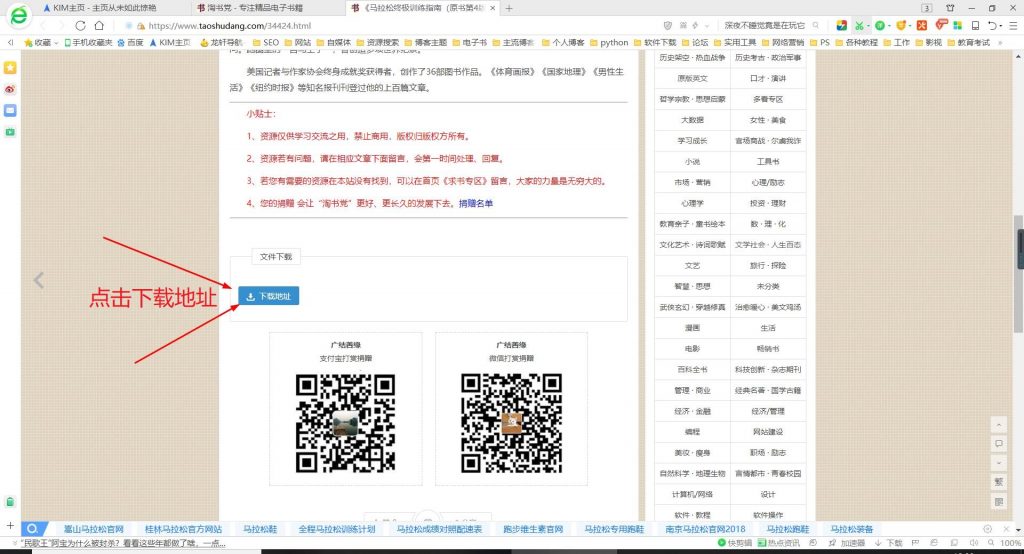The width and height of the screenshot is (1024, 554).
Task: Select the 计算机/网络 category
Action: pyautogui.click(x=692, y=494)
